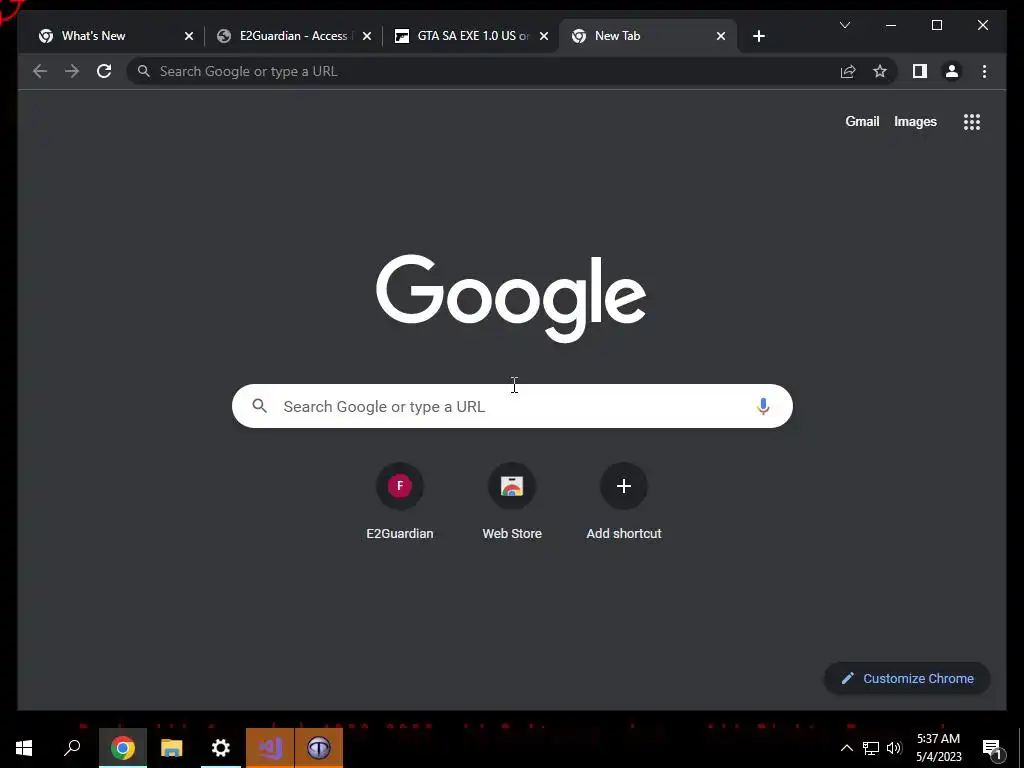Click the Google logo

[511, 298]
